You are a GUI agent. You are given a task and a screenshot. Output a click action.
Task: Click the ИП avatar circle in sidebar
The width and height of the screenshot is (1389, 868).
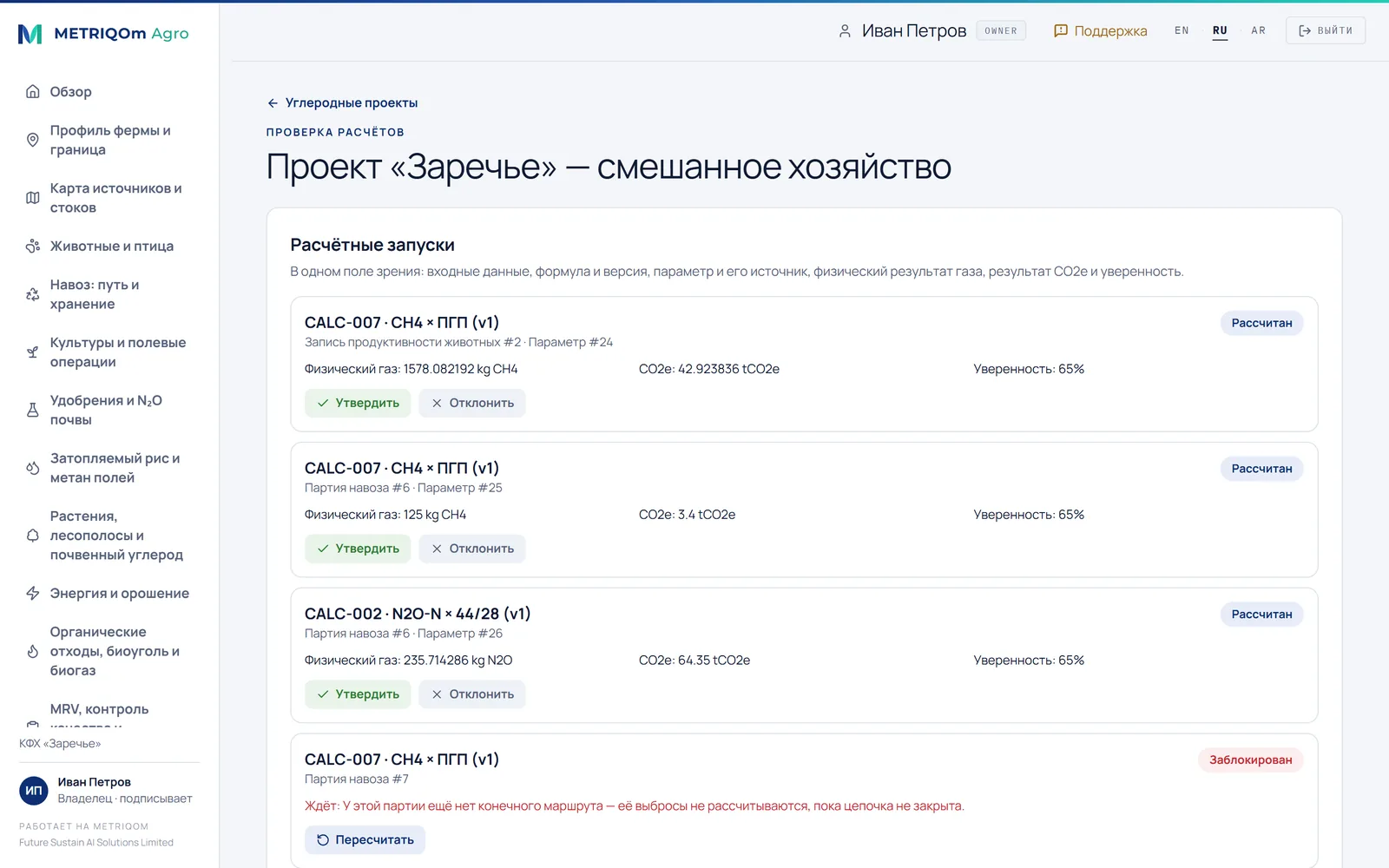[34, 791]
